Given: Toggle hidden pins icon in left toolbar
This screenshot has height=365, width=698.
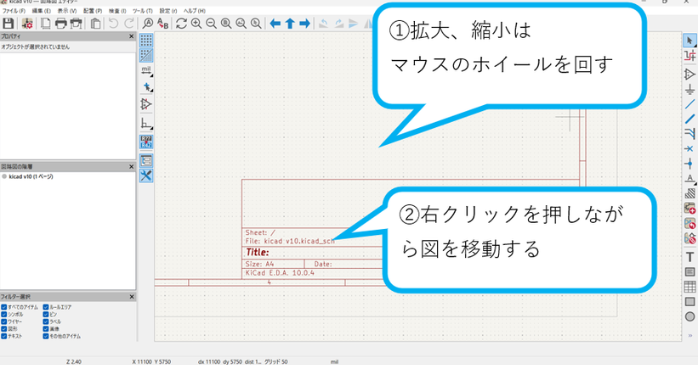Looking at the screenshot, I should click(x=146, y=105).
